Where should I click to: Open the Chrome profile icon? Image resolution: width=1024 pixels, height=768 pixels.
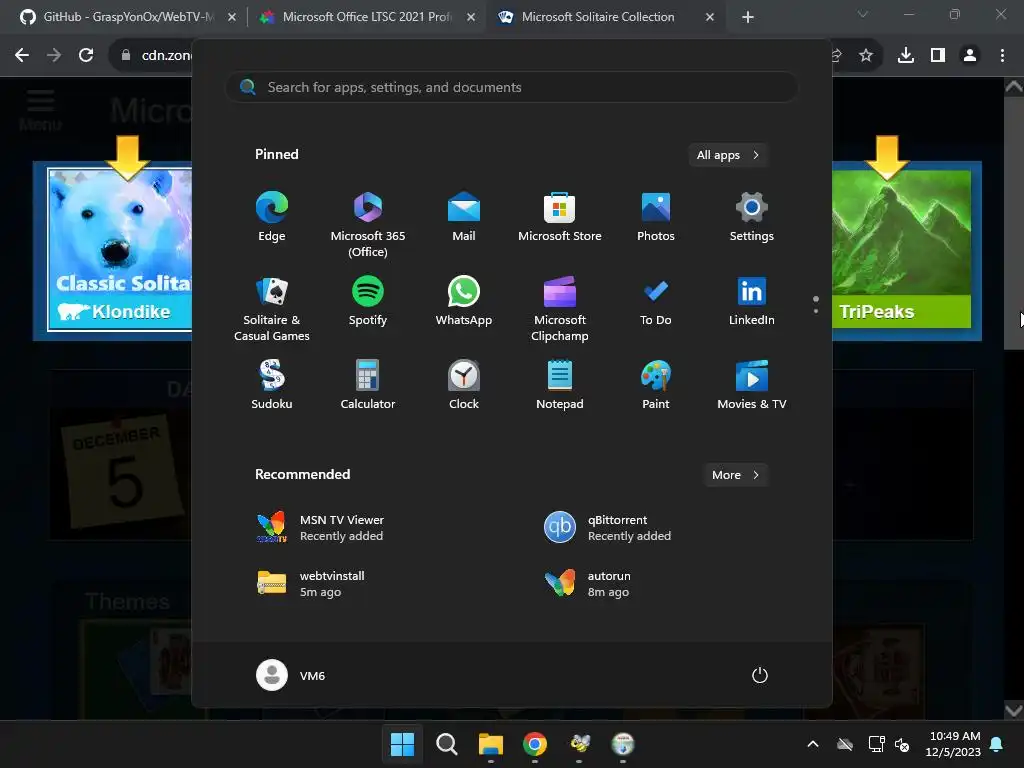coord(970,56)
